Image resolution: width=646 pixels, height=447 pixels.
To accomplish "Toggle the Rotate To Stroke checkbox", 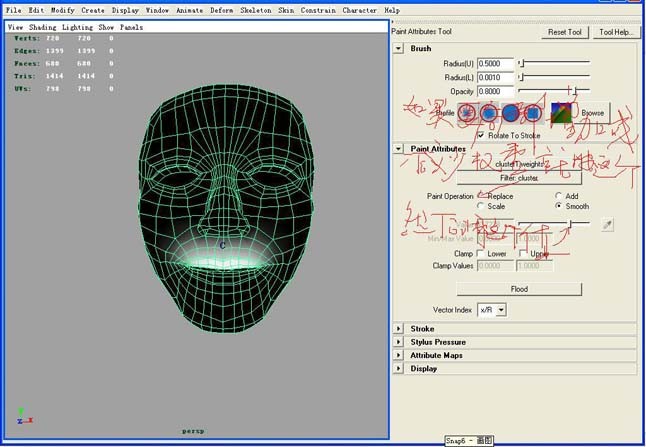I will 481,135.
